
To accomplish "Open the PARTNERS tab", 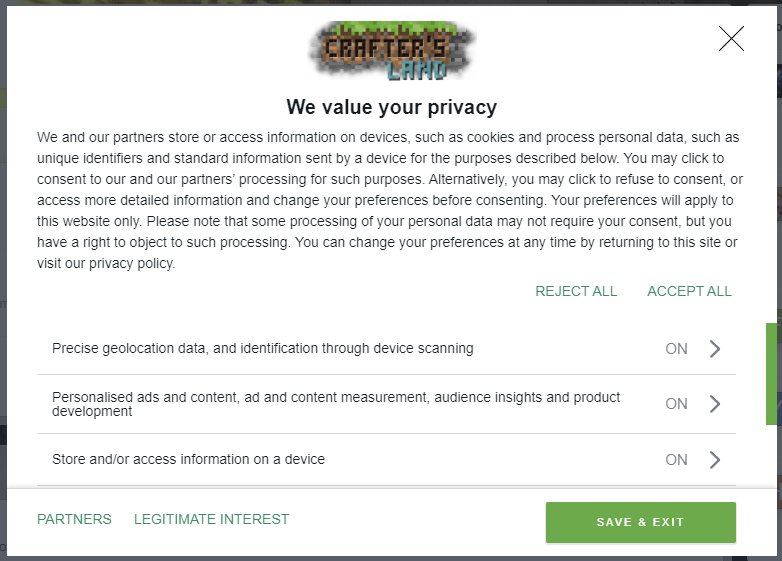I will [x=74, y=519].
